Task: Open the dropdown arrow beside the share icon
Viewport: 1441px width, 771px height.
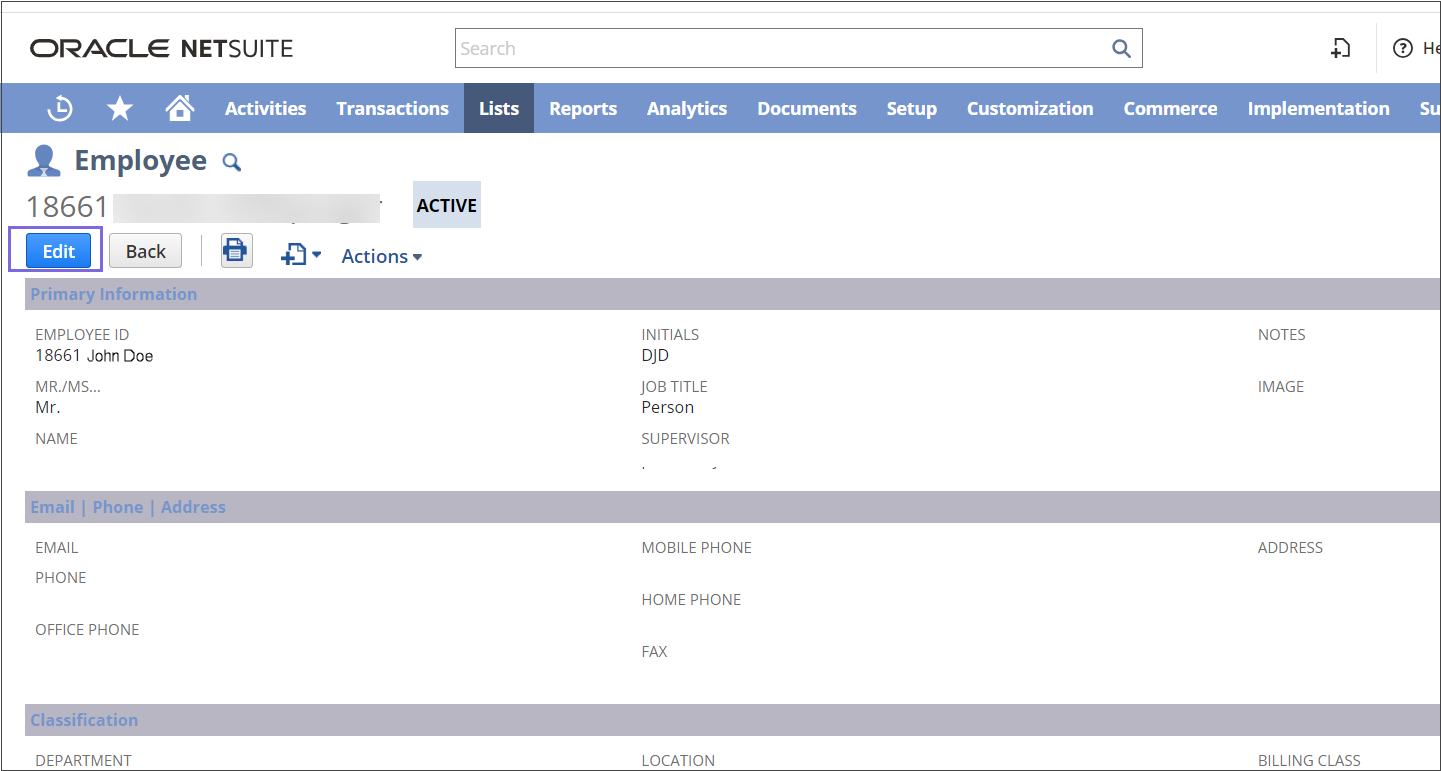Action: [x=315, y=256]
